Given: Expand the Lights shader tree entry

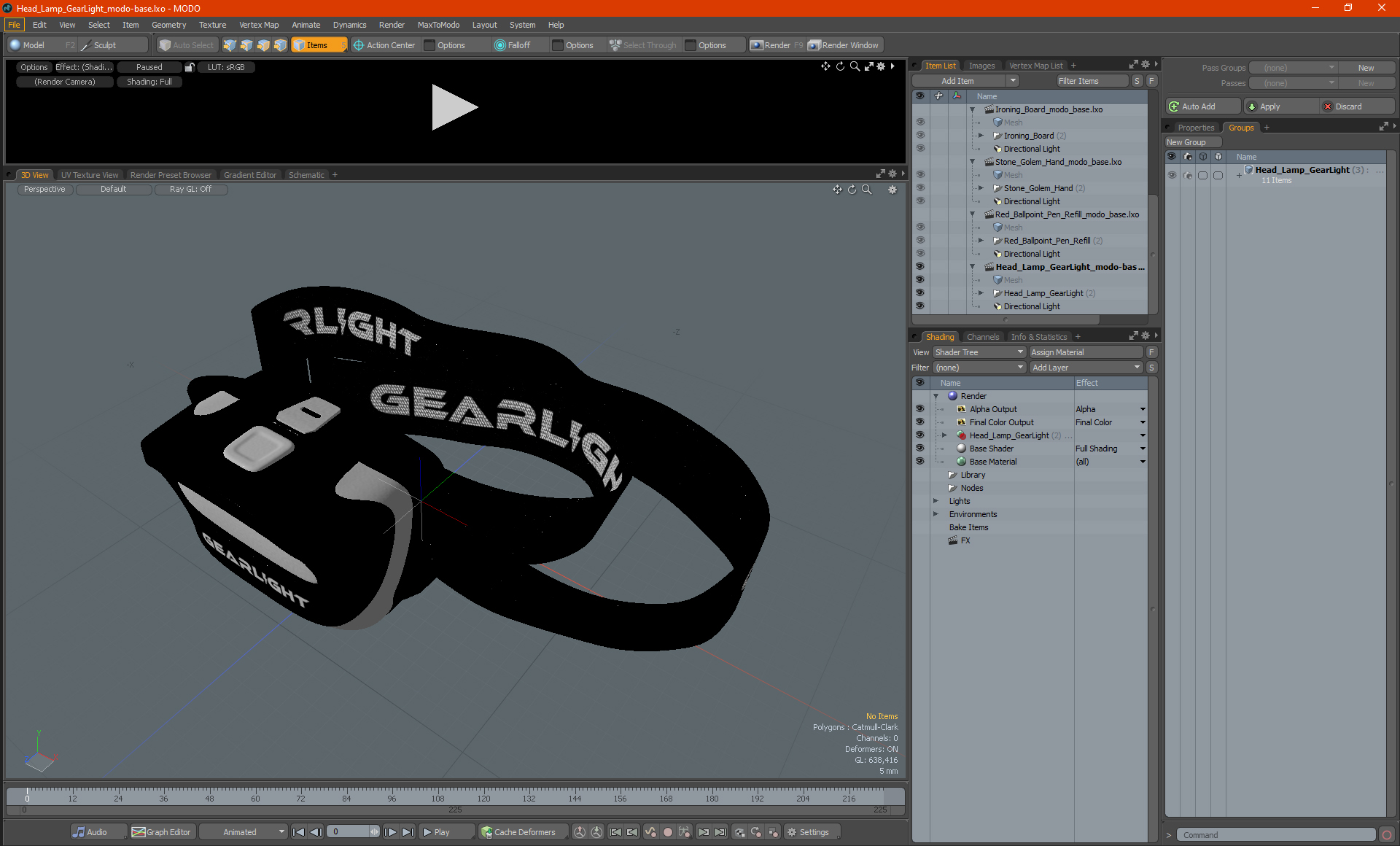Looking at the screenshot, I should [936, 501].
